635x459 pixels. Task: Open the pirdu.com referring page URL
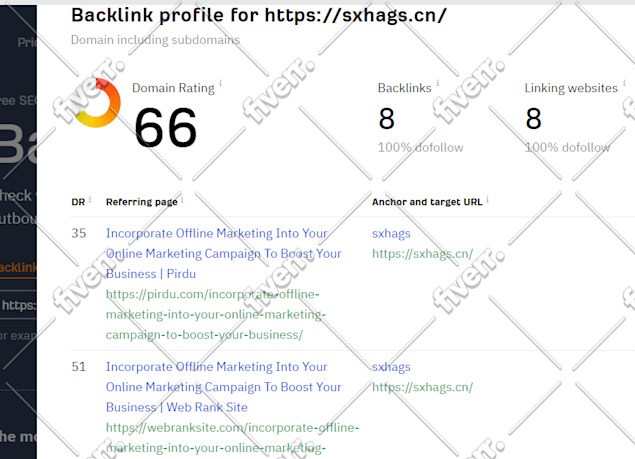coord(216,314)
